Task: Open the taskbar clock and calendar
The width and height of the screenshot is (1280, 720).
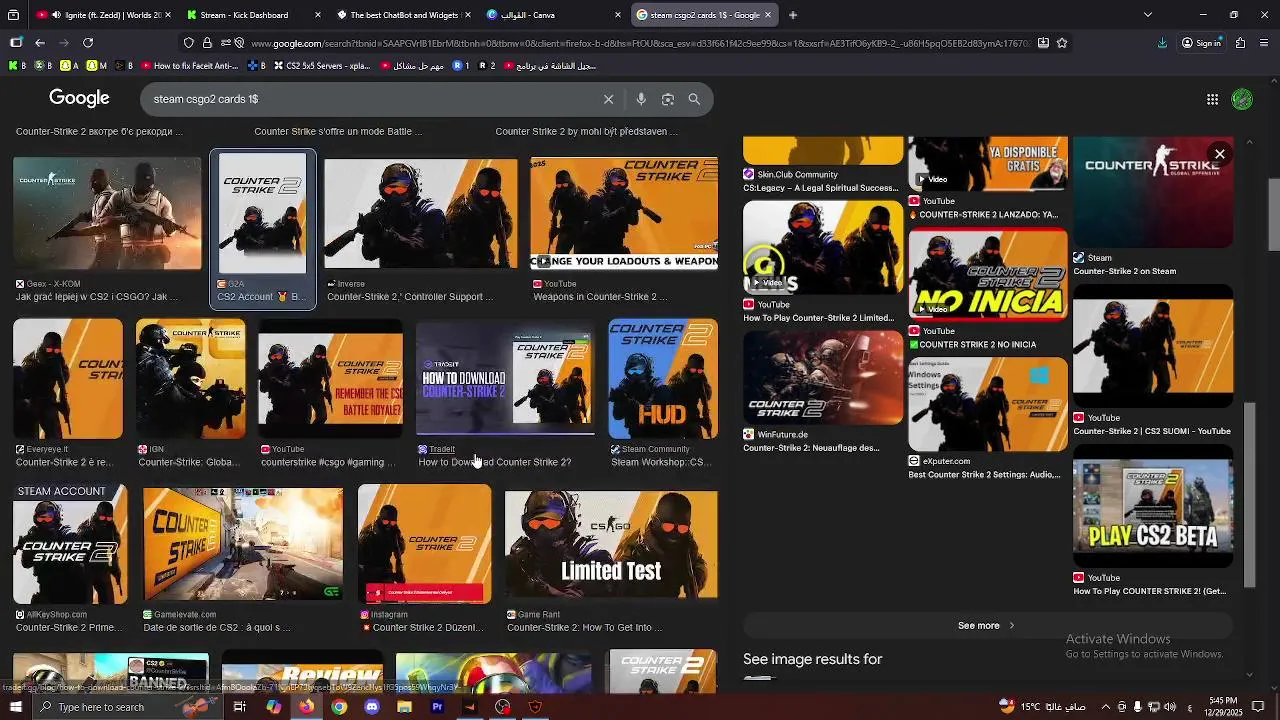Action: pyautogui.click(x=1223, y=707)
